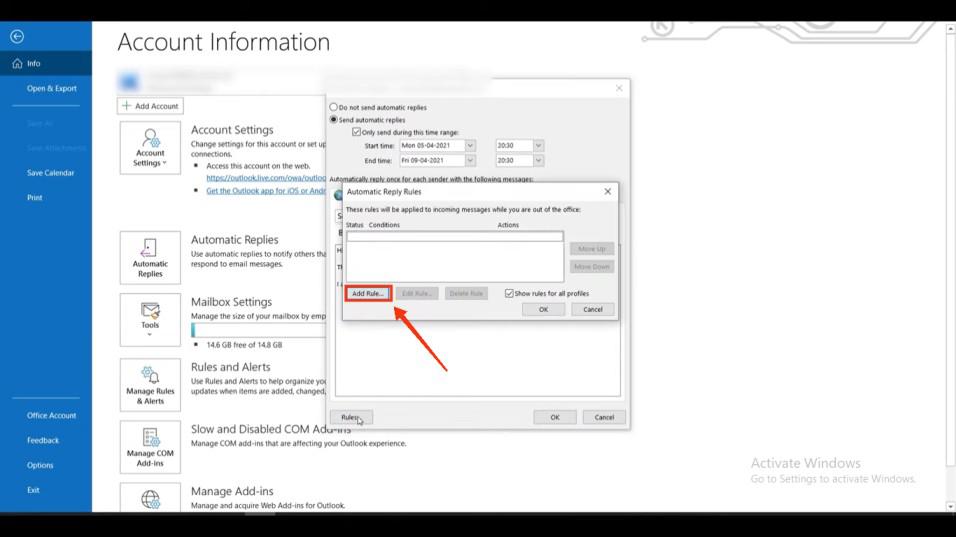This screenshot has height=537, width=956.
Task: Click the End time date field
Action: point(433,160)
